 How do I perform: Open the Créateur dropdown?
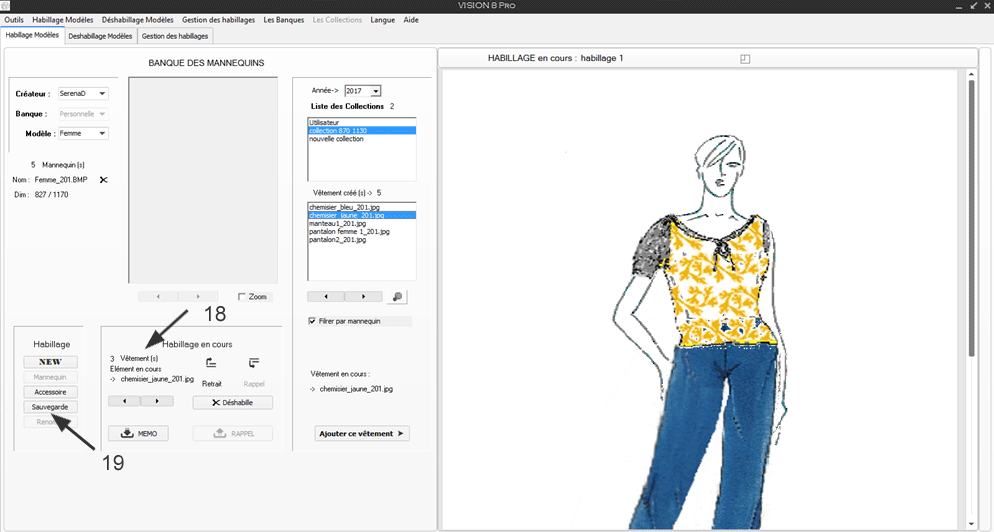pos(102,94)
